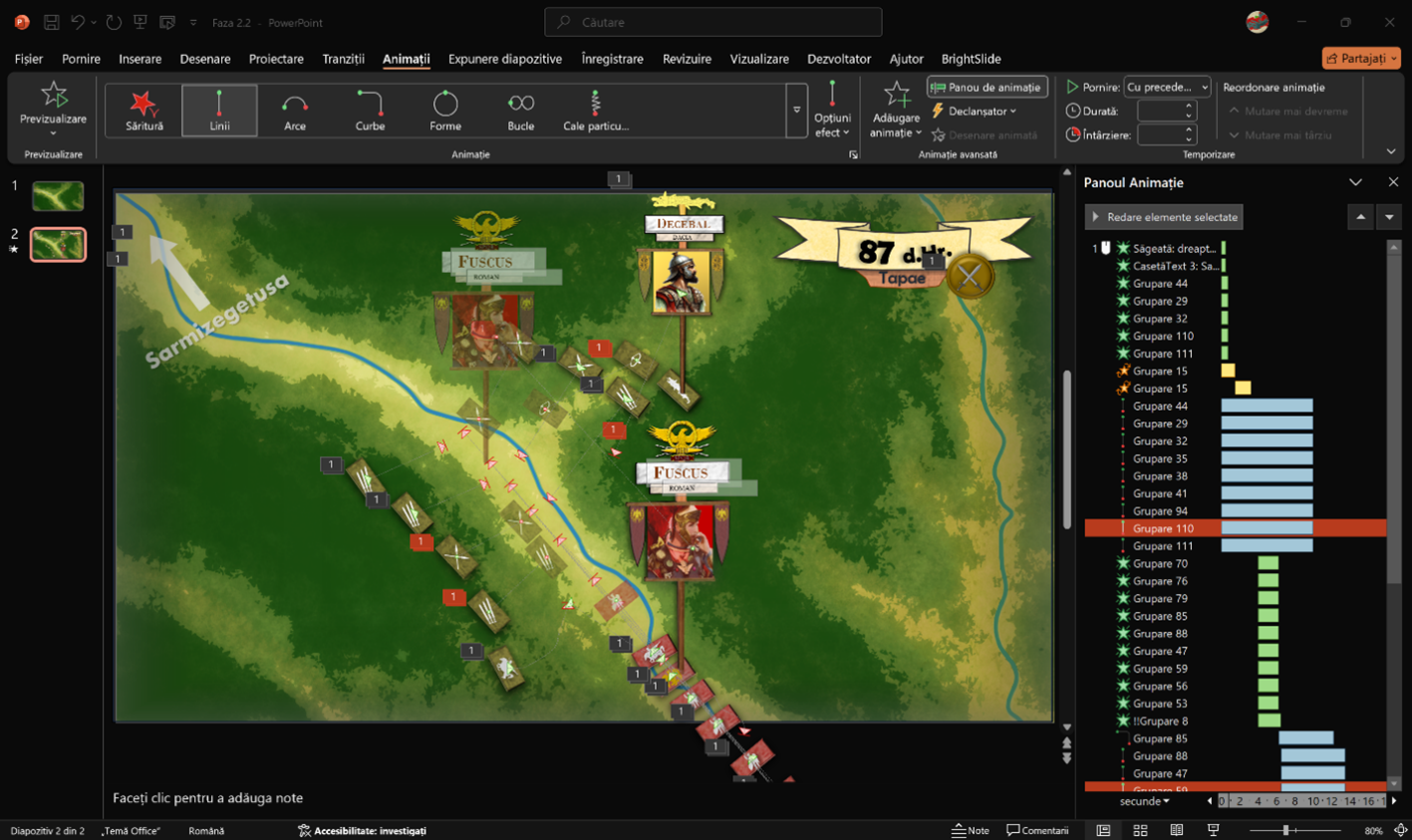Toggle Panou de animație button

pyautogui.click(x=988, y=87)
